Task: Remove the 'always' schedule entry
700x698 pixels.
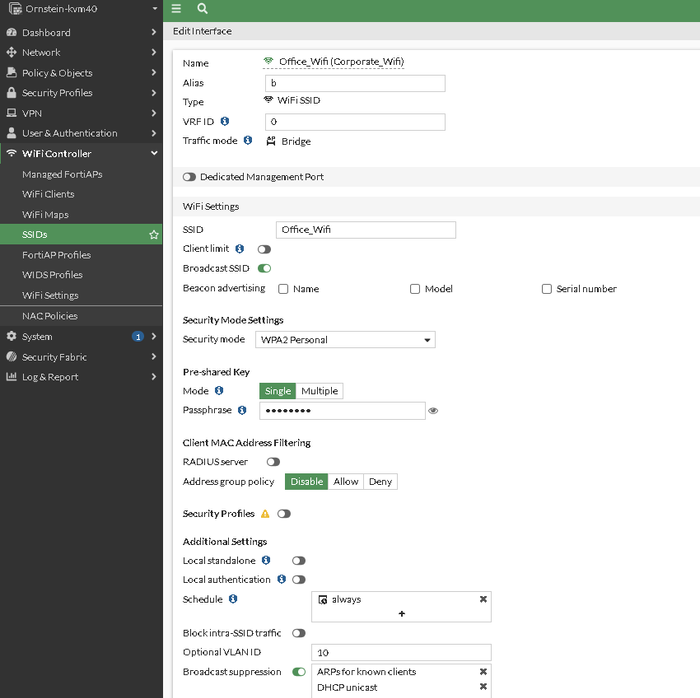Action: point(483,599)
